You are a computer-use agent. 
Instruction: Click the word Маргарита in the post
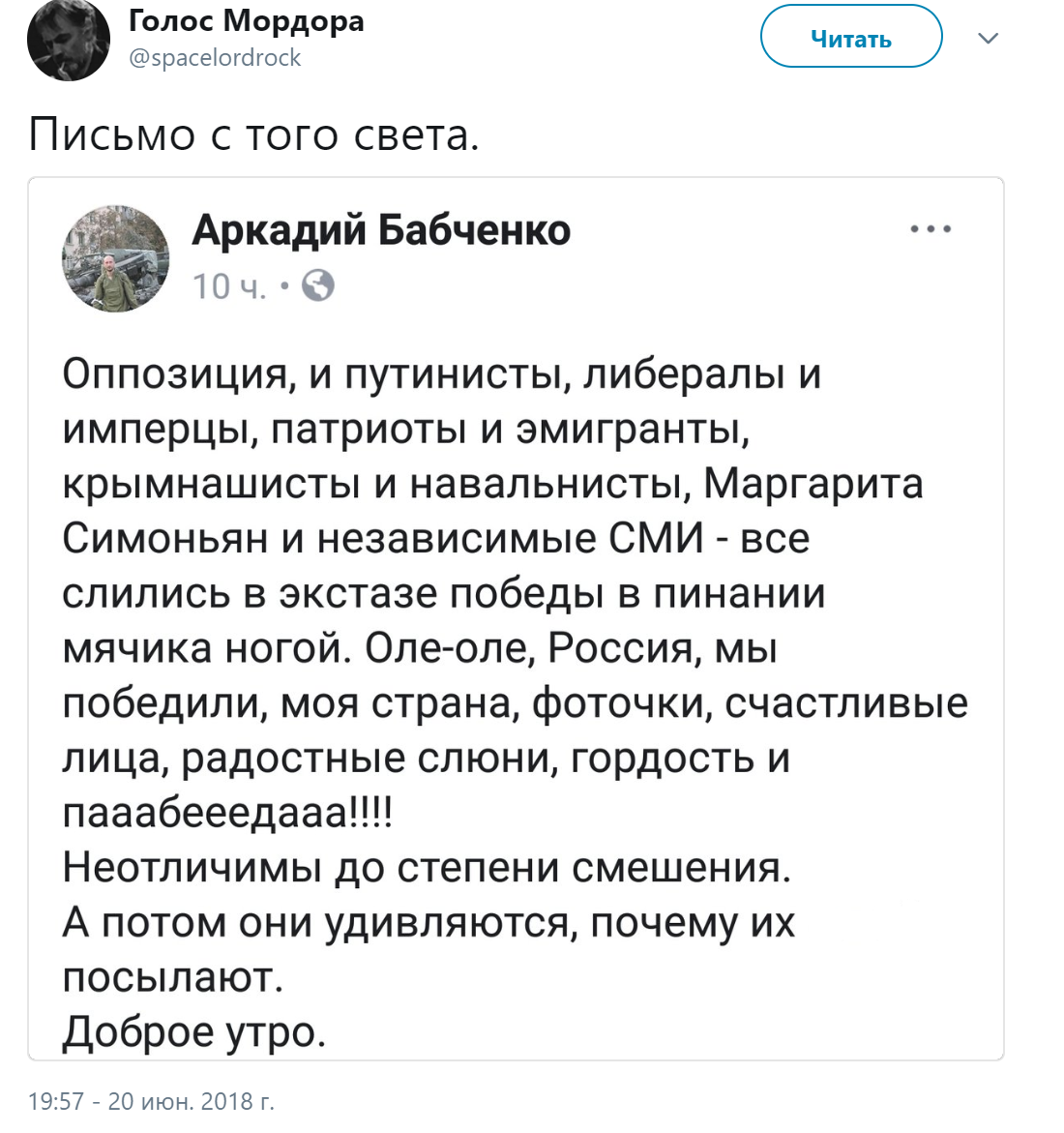tap(813, 484)
